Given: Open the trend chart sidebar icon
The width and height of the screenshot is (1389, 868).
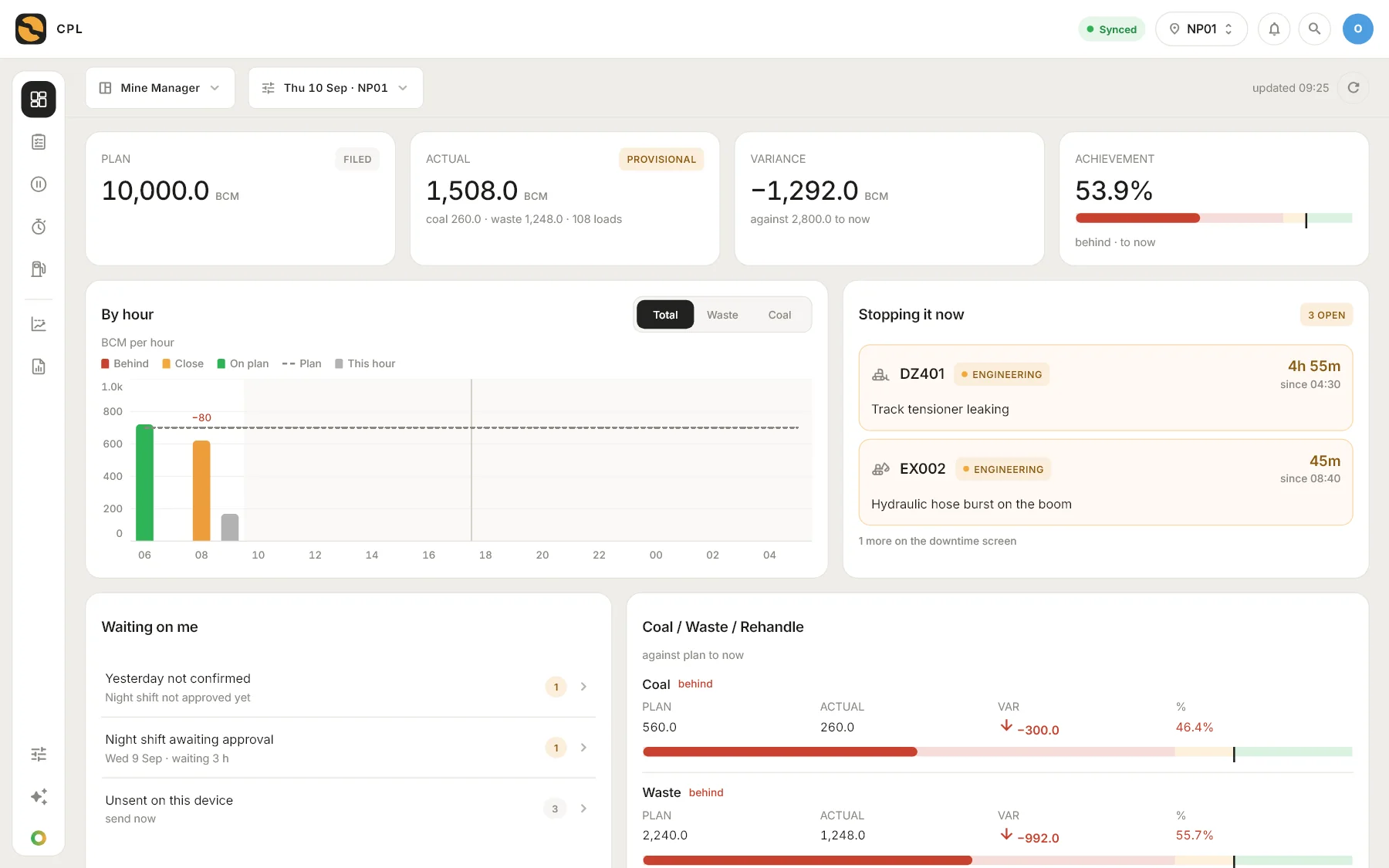Looking at the screenshot, I should tap(39, 324).
